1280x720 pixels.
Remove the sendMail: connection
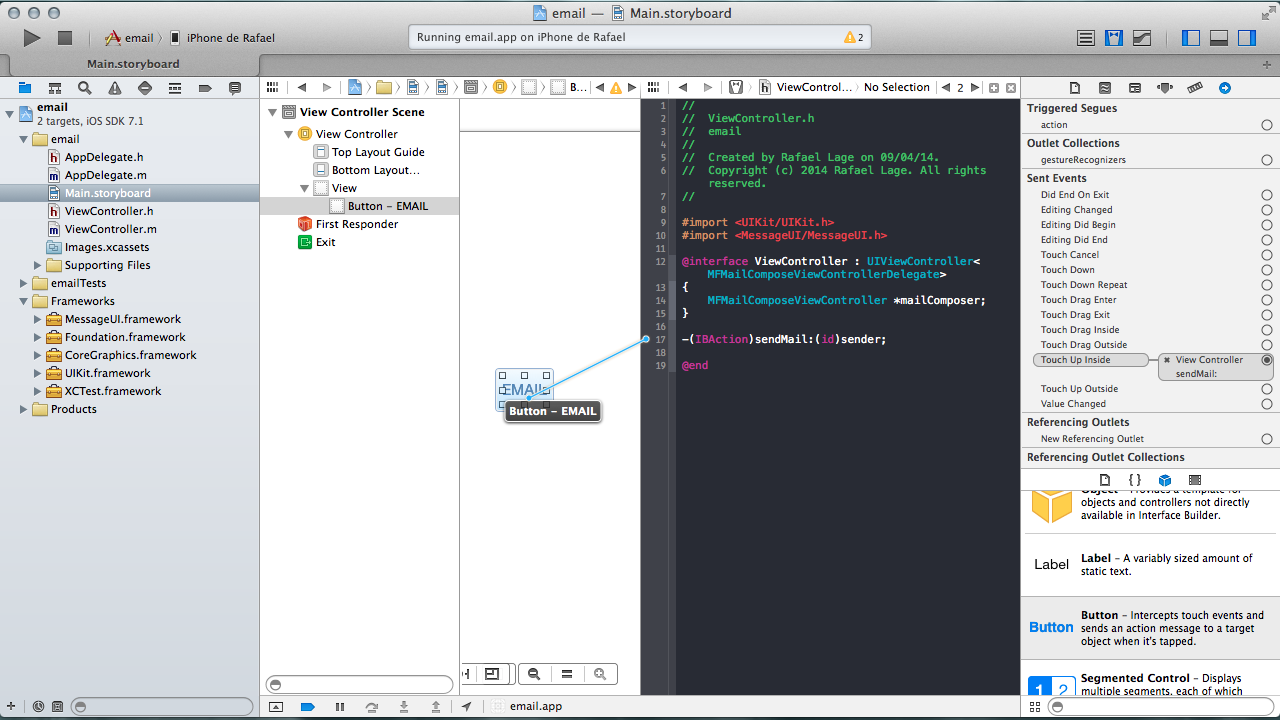(x=1167, y=360)
